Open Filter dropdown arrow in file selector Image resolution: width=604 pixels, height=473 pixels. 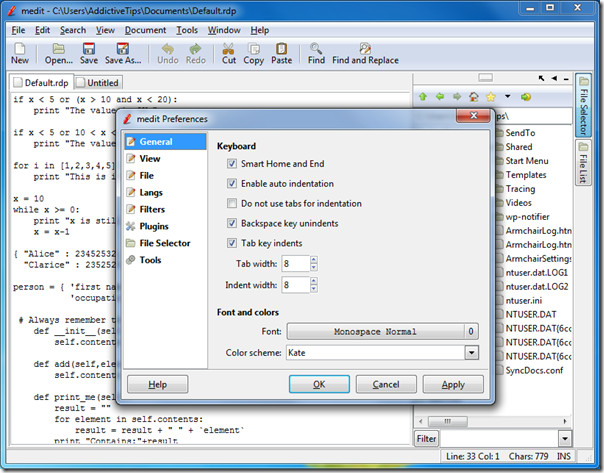click(x=565, y=438)
